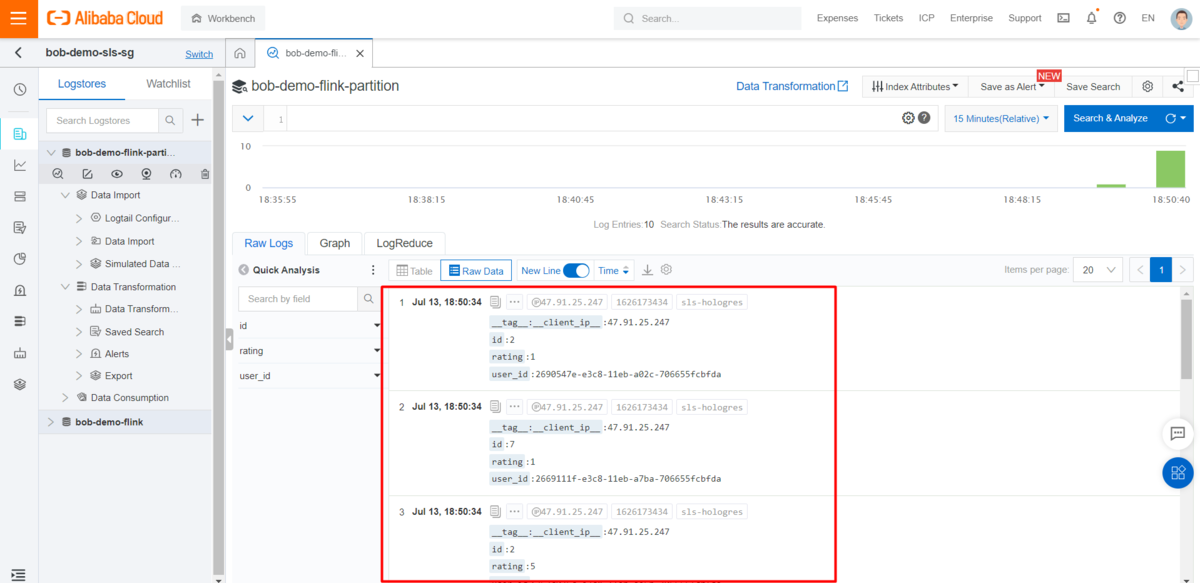This screenshot has width=1200, height=583.
Task: Open the home tab icon
Action: click(240, 53)
